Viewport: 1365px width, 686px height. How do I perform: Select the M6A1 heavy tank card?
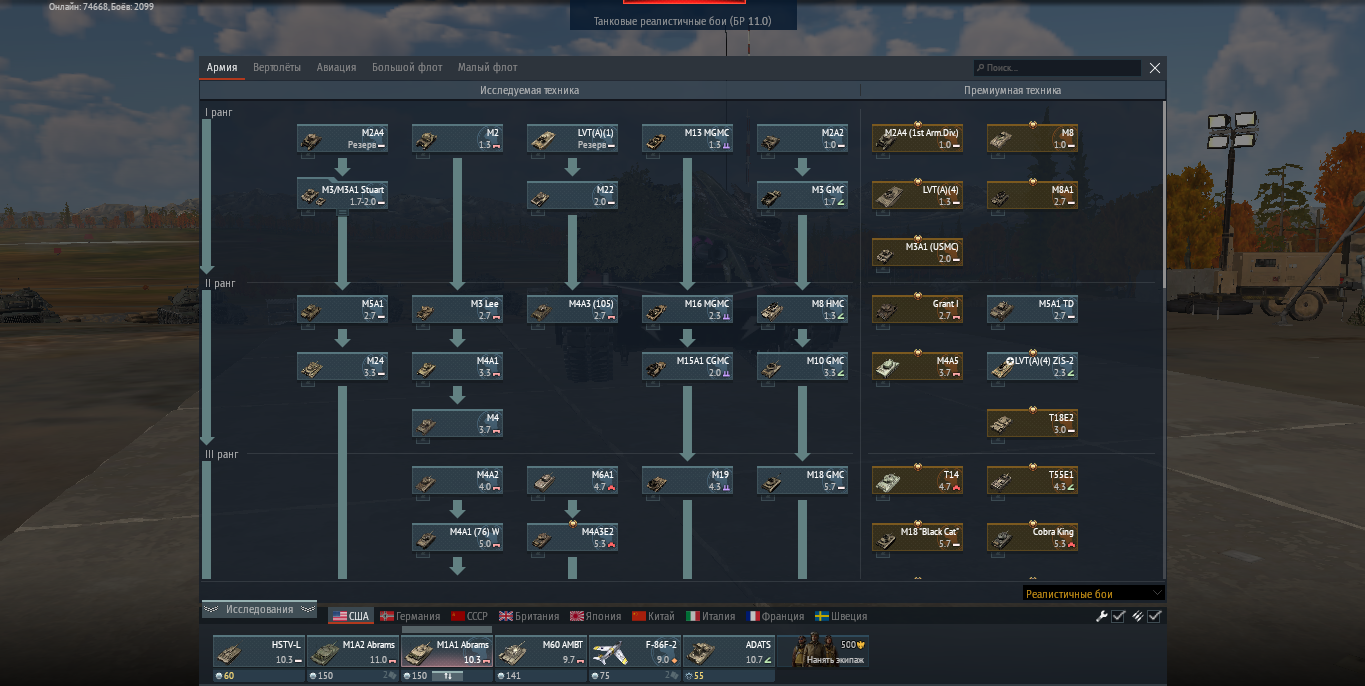click(572, 480)
